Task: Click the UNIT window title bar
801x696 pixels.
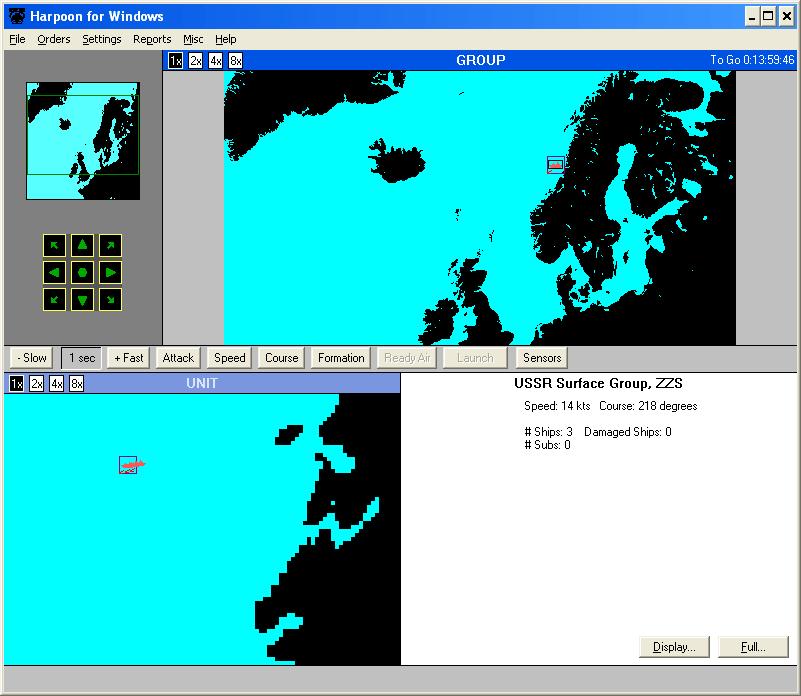Action: [202, 383]
